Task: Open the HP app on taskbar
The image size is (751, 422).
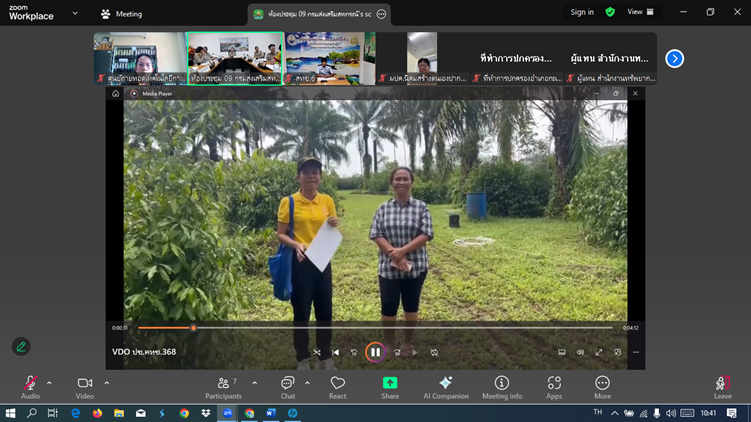Action: [293, 413]
